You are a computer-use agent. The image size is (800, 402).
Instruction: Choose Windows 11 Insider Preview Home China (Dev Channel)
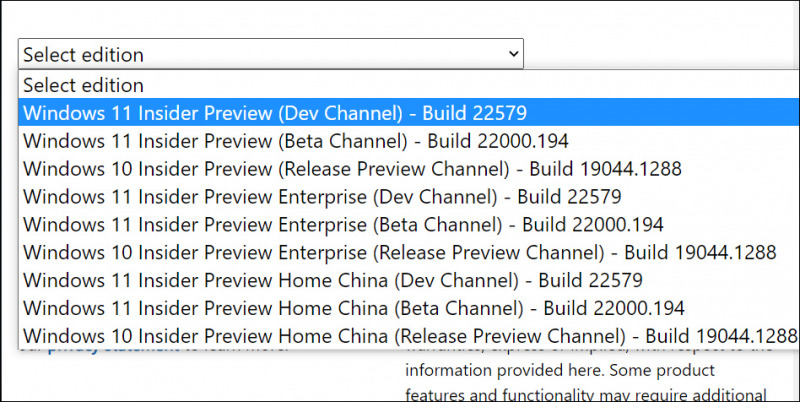(x=409, y=280)
